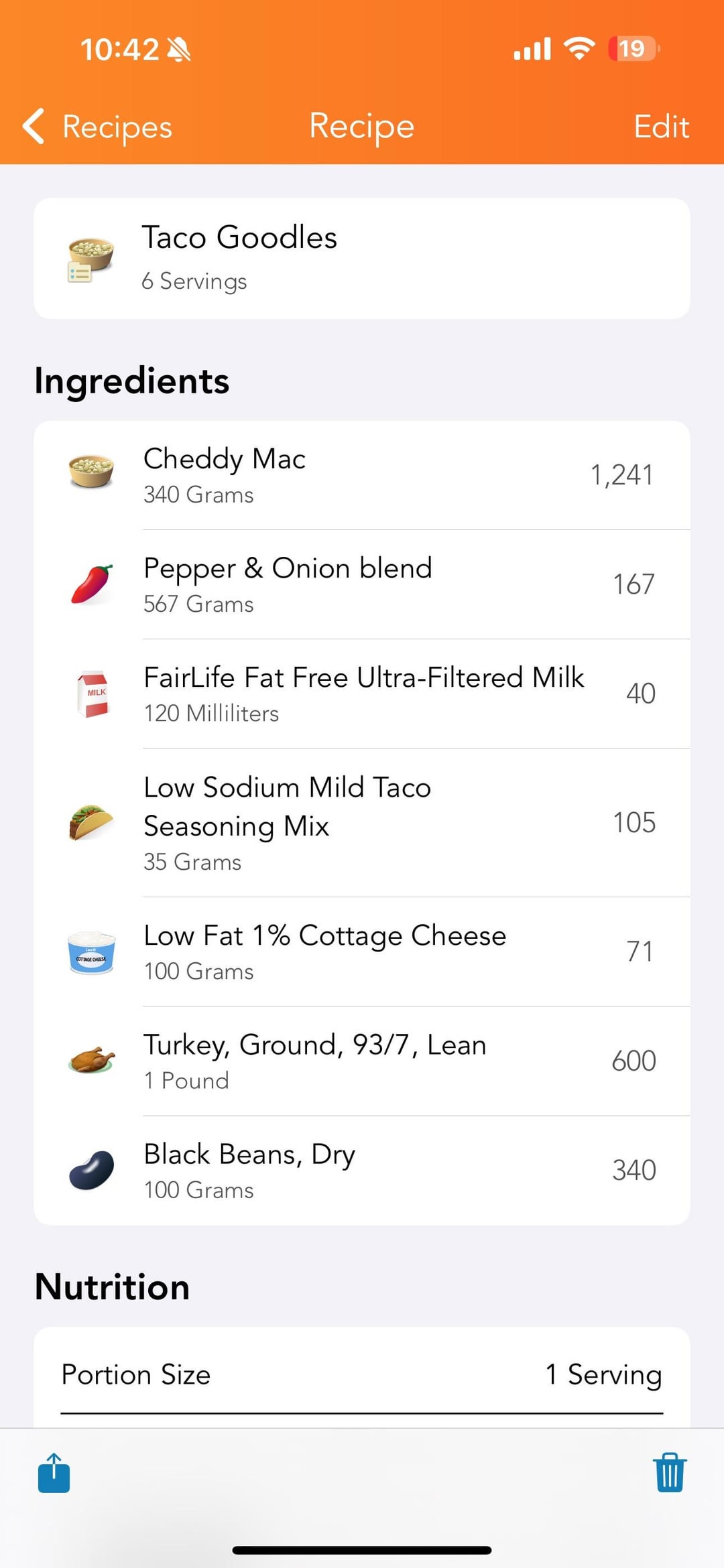Select FairLife Fat Free Ultra-Filtered Milk
724x1568 pixels.
(x=363, y=694)
